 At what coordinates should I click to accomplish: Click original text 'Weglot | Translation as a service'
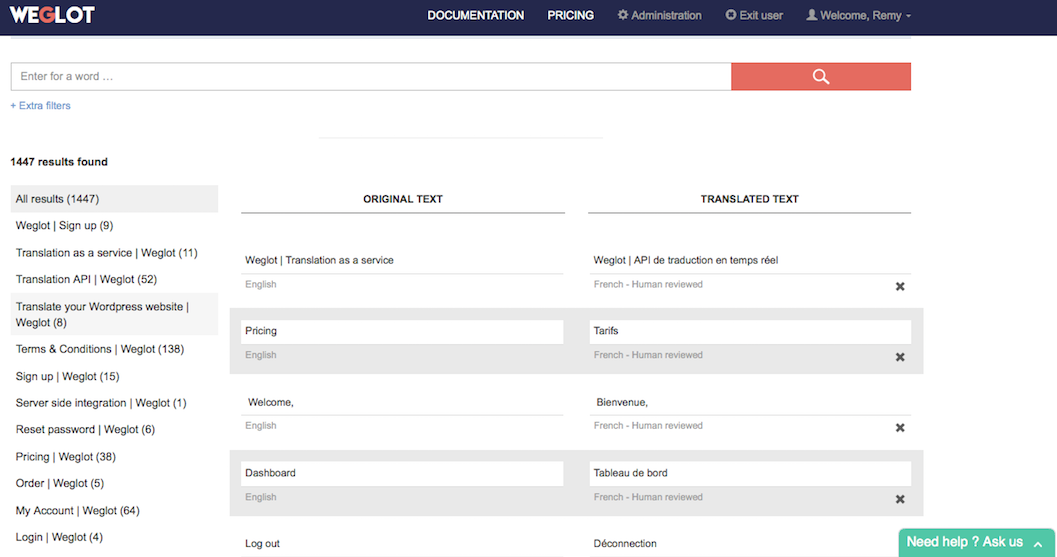pyautogui.click(x=319, y=260)
